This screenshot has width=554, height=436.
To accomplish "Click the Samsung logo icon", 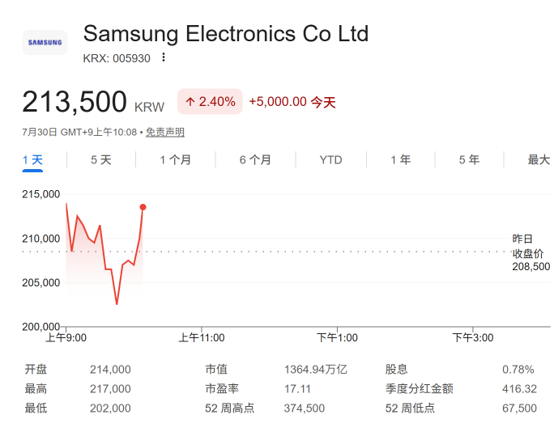I will click(45, 42).
